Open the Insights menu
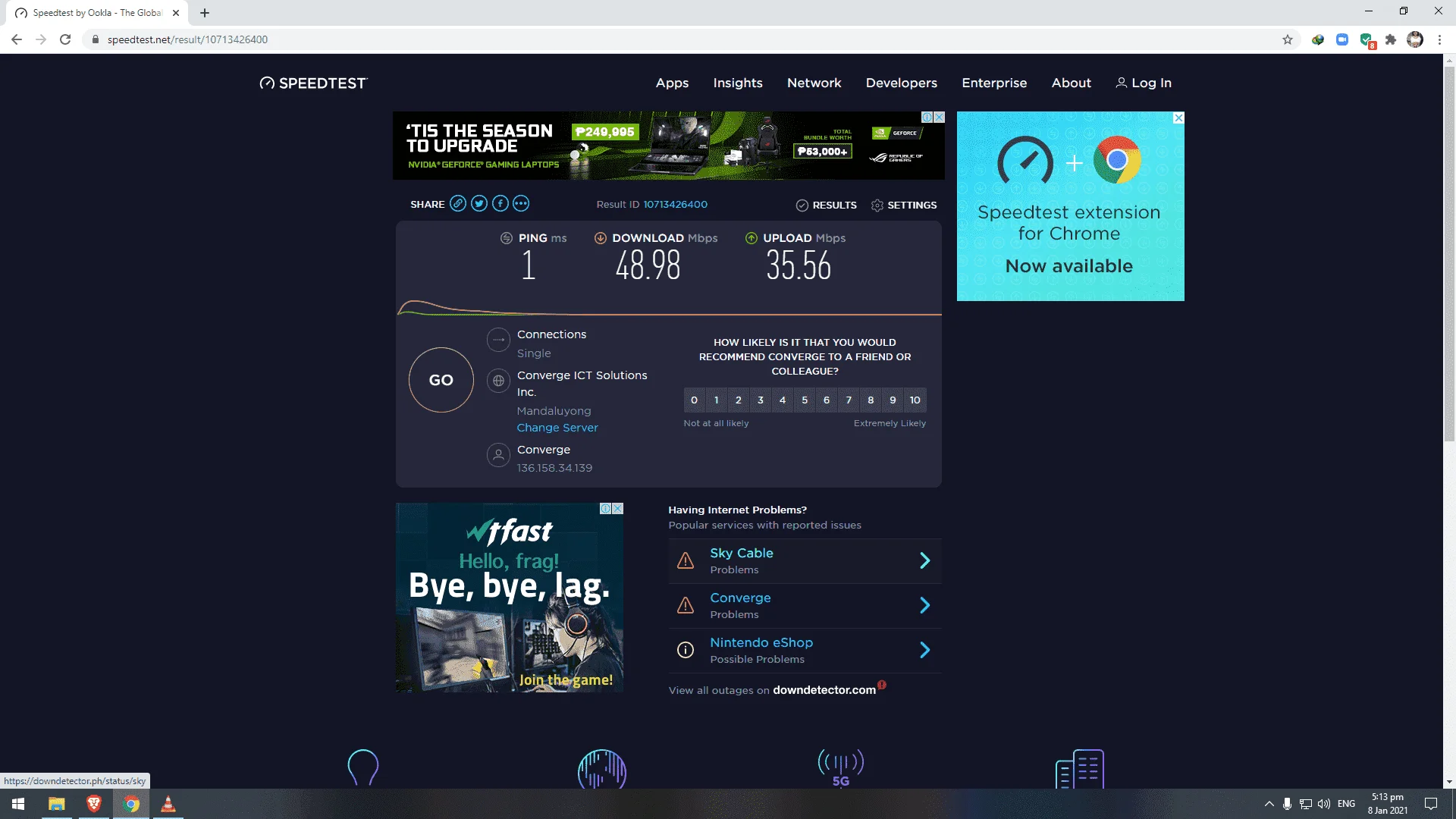 pos(738,83)
